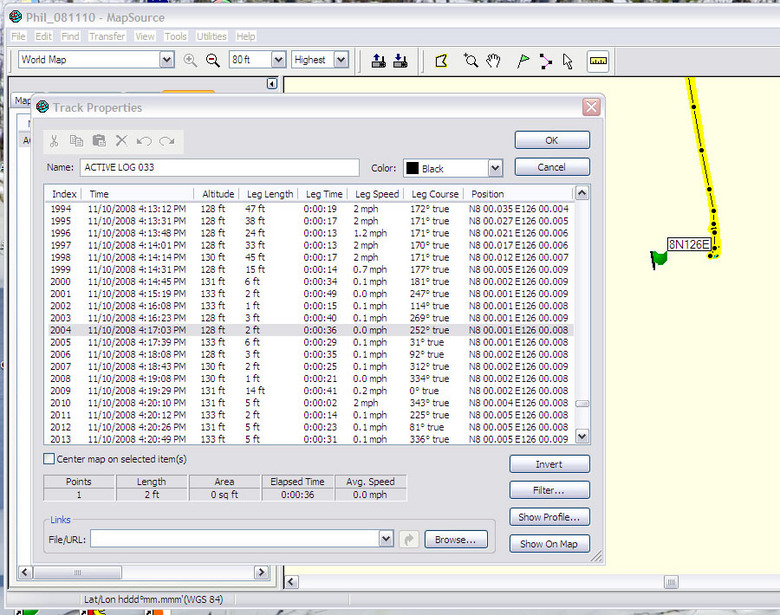Open the View menu
The width and height of the screenshot is (780, 615).
point(145,36)
